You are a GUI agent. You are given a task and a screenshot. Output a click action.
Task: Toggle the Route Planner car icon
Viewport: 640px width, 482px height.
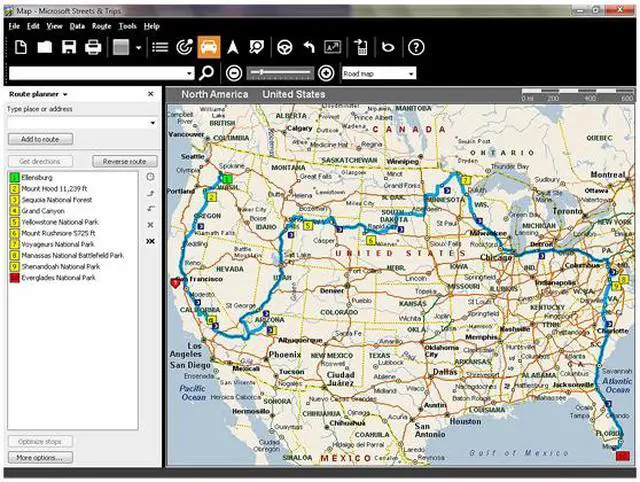point(208,47)
